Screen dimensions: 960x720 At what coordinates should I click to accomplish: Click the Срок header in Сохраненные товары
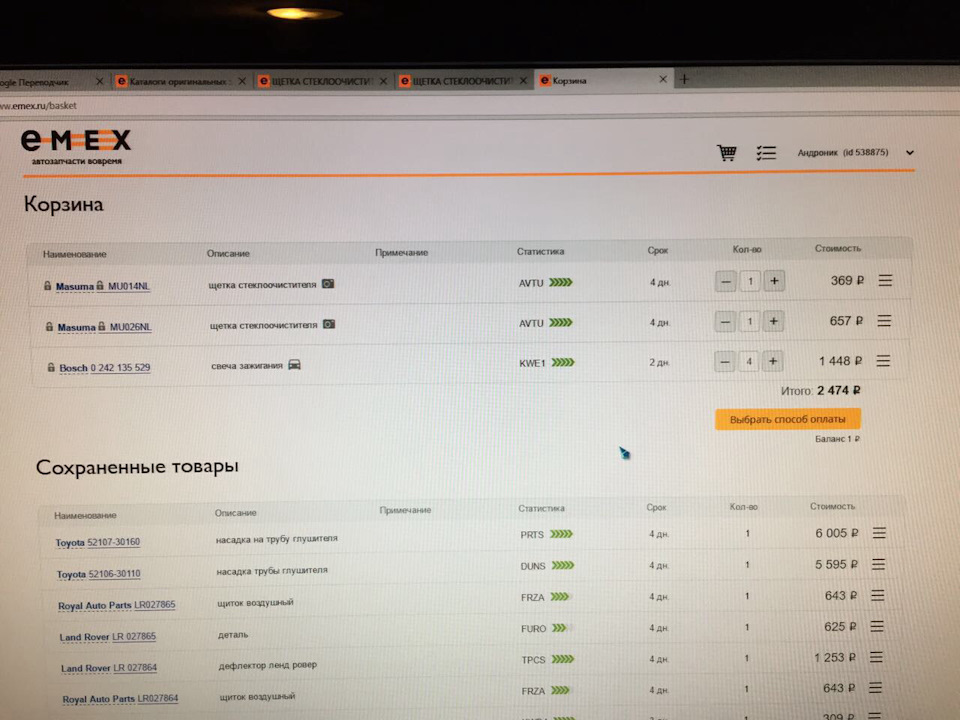[x=656, y=508]
